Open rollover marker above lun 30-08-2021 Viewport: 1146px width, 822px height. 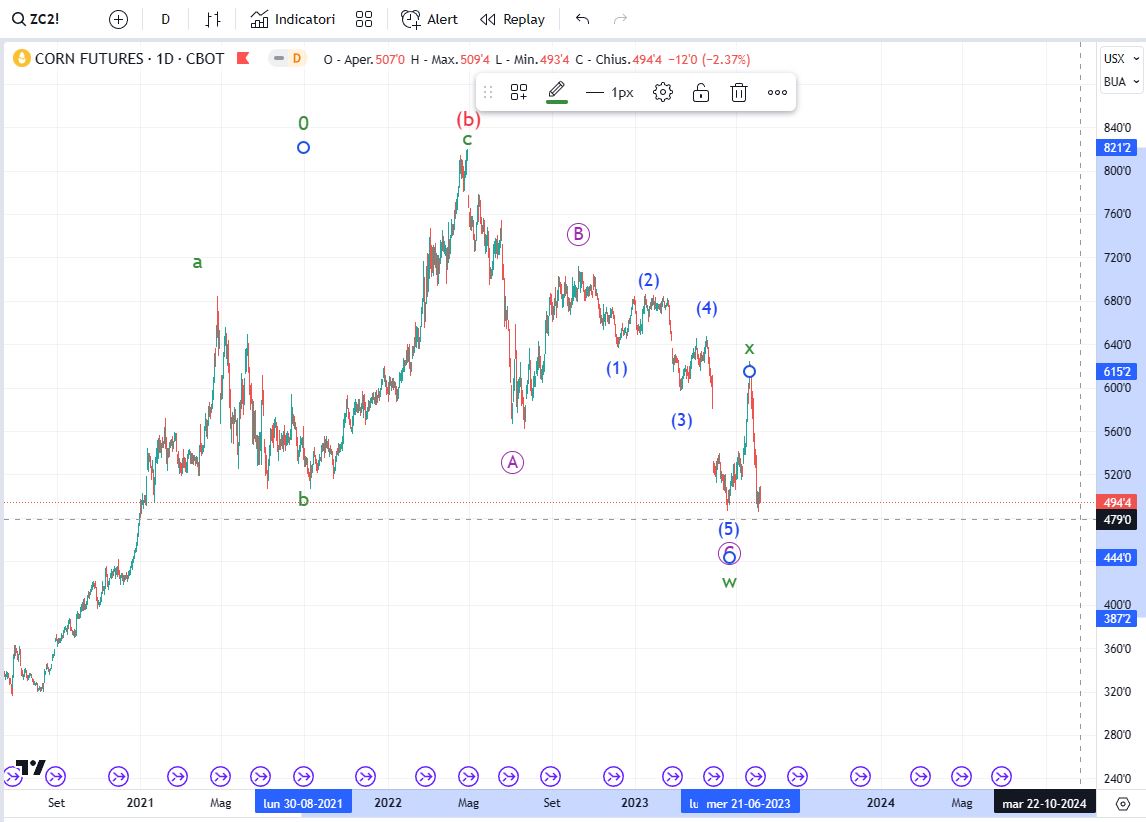[x=303, y=776]
